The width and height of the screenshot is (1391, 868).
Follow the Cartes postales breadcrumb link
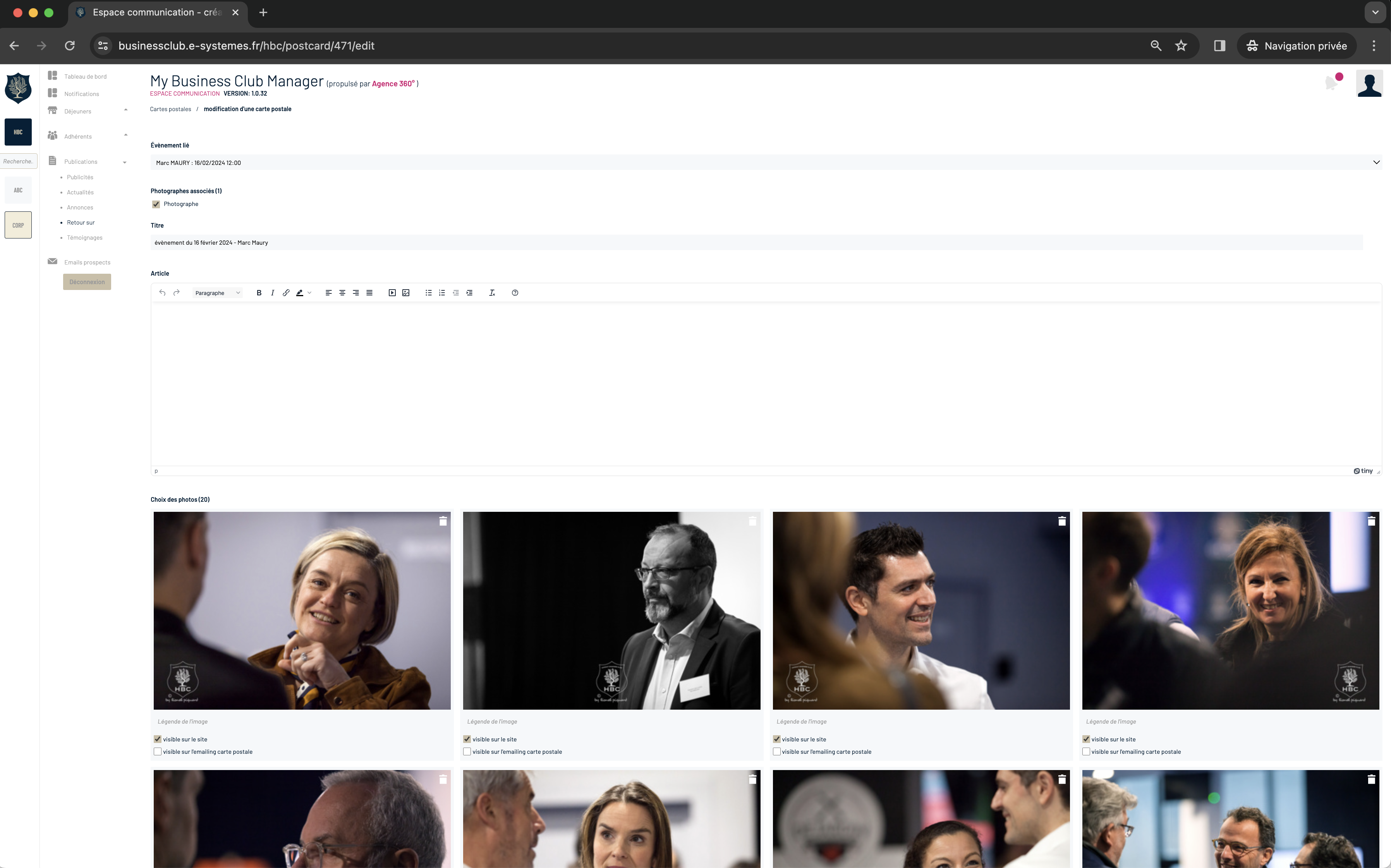[x=170, y=109]
